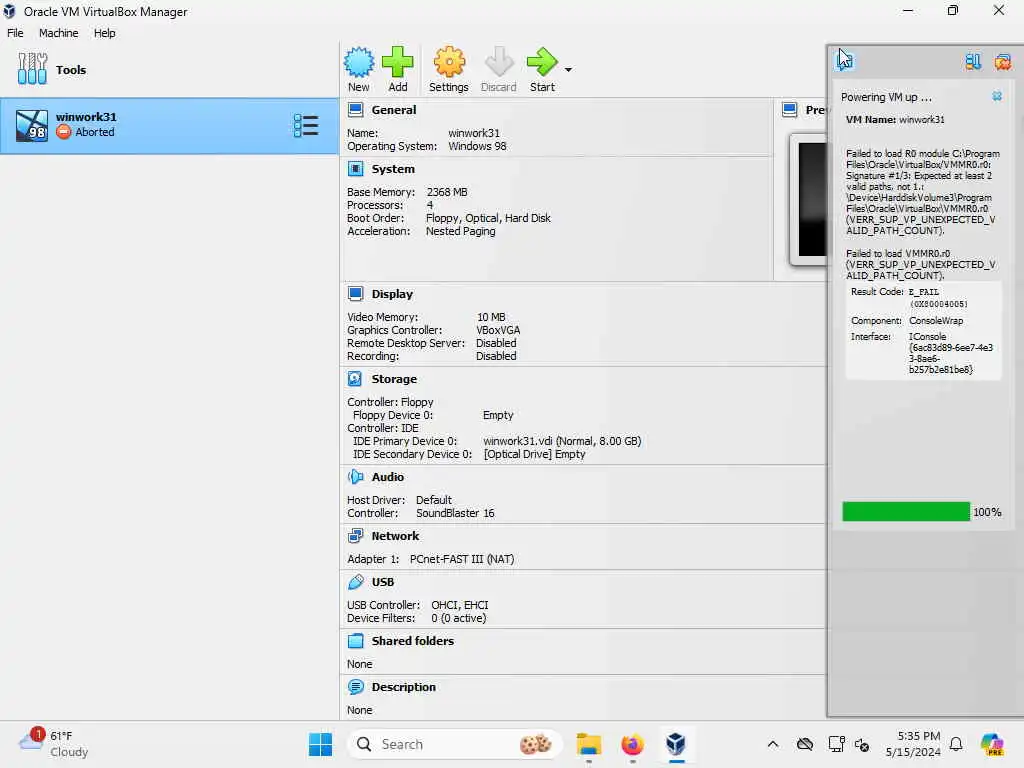Open the weather widget showing 61°F
1024x768 pixels.
[54, 744]
